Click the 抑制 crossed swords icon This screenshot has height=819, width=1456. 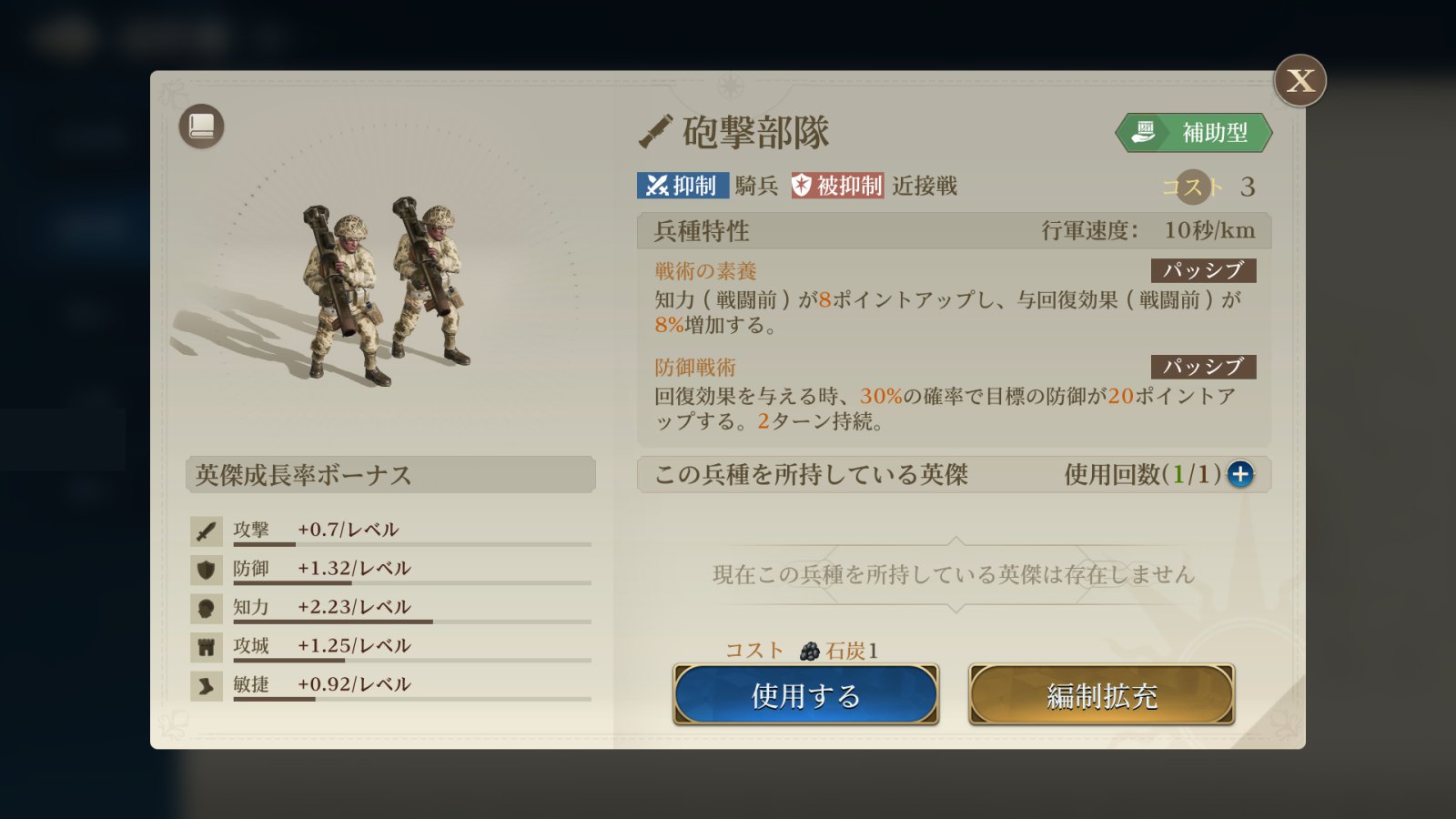656,186
